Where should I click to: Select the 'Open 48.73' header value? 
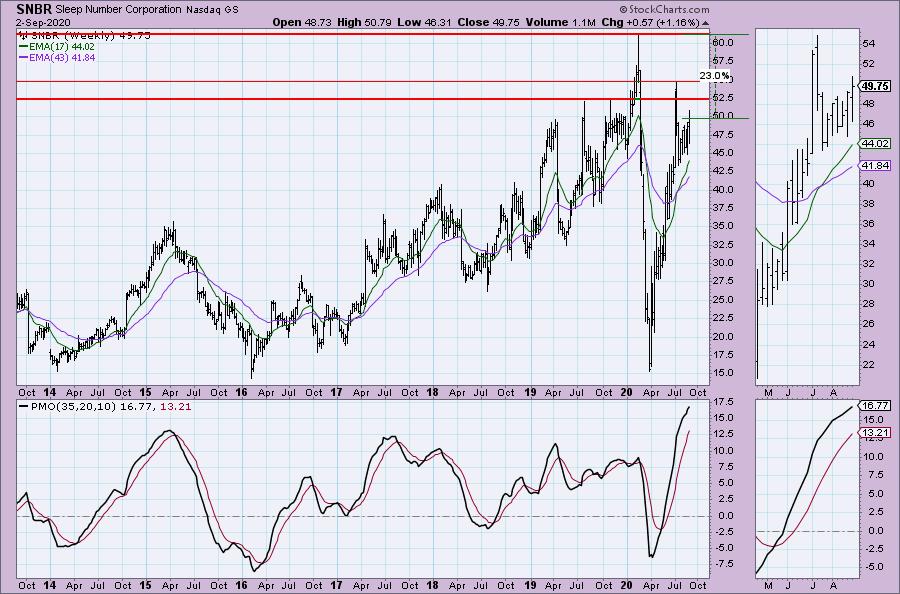click(301, 22)
